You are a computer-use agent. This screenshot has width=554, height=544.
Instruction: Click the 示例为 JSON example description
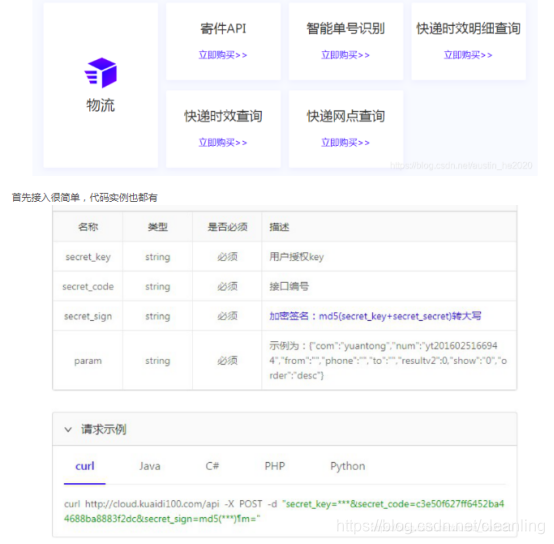tap(388, 361)
